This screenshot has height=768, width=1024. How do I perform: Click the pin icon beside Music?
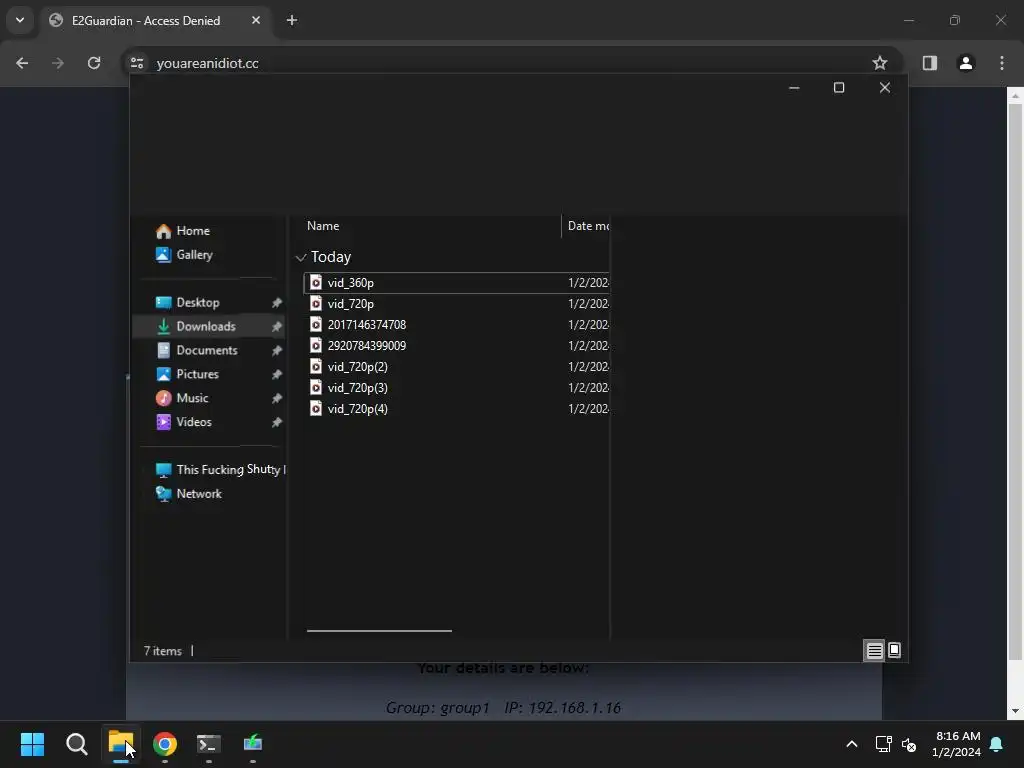tap(277, 398)
